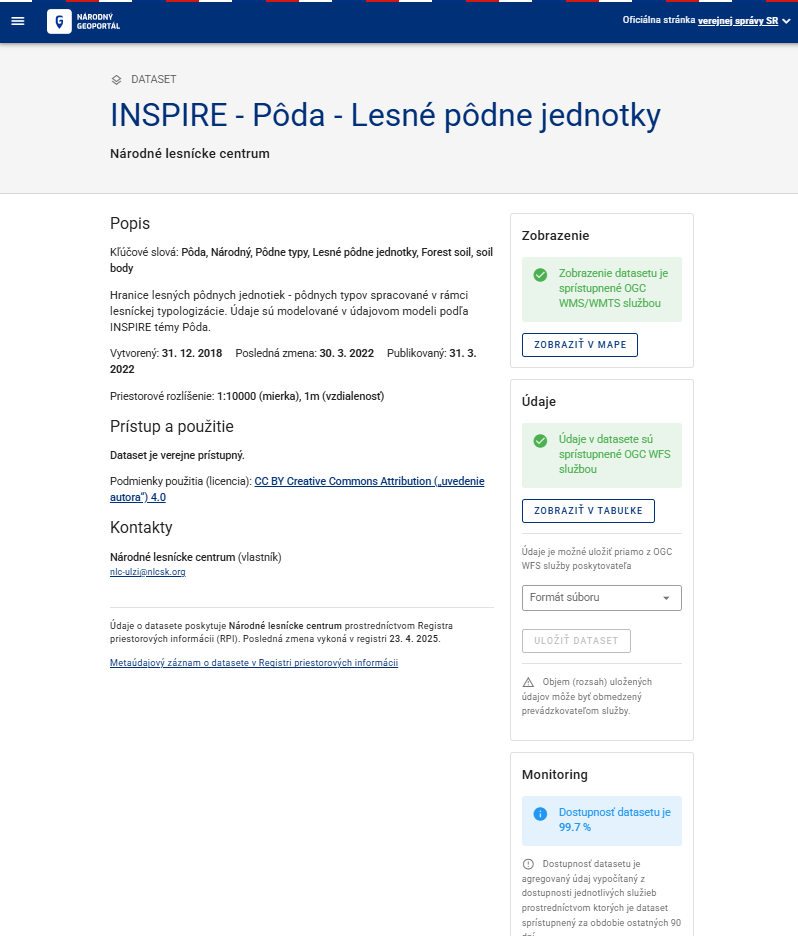Screen dimensions: 798x936
Task: Open the hamburger navigation menu
Action: coord(18,21)
